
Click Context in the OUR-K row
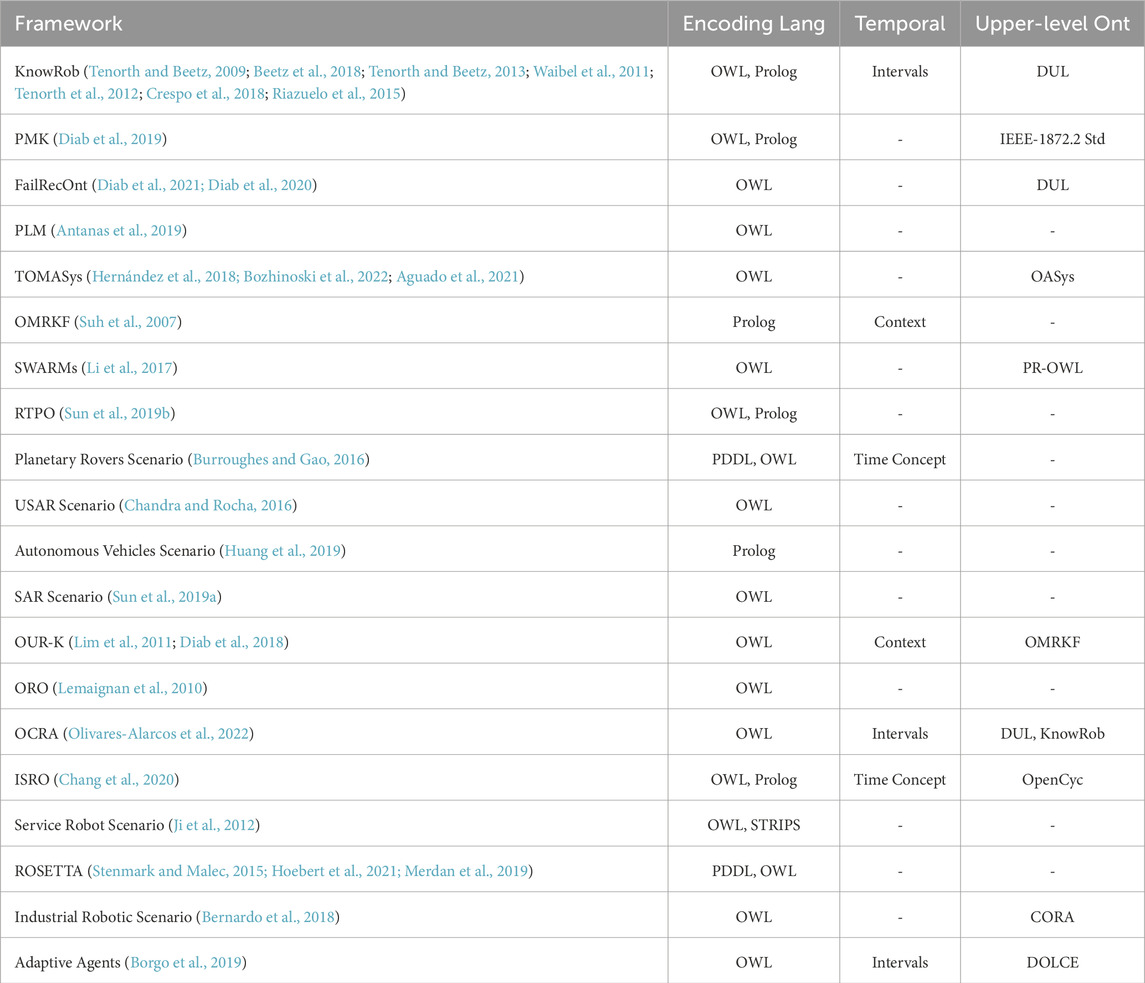click(x=900, y=642)
